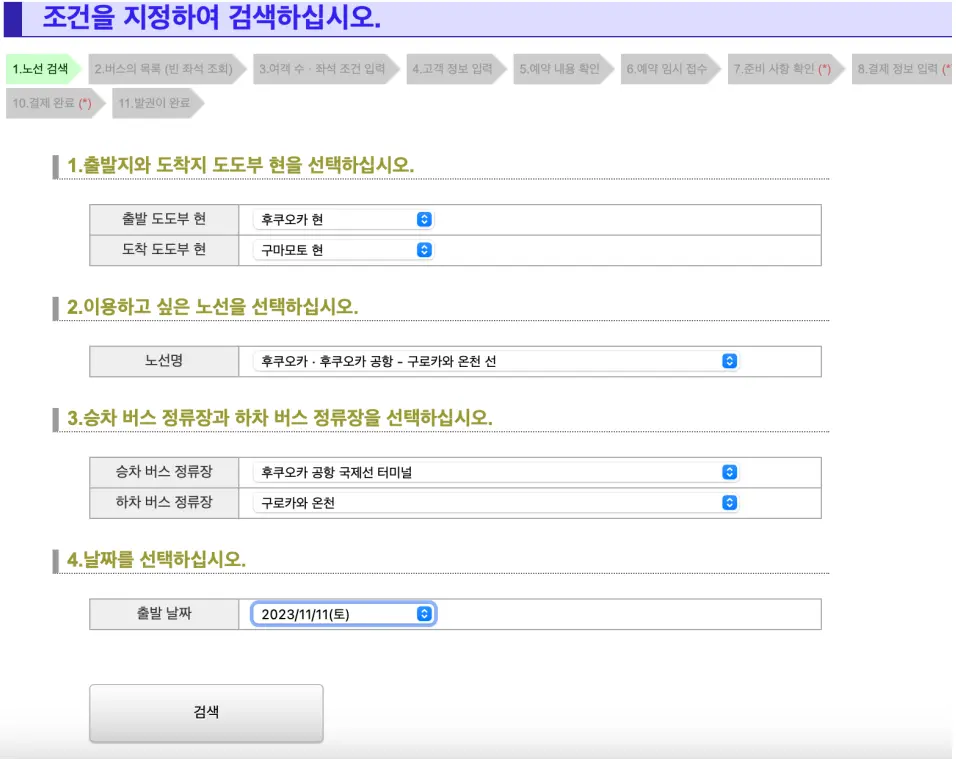The width and height of the screenshot is (956, 760).
Task: Click the stepper arrows on the date selector
Action: (x=423, y=613)
